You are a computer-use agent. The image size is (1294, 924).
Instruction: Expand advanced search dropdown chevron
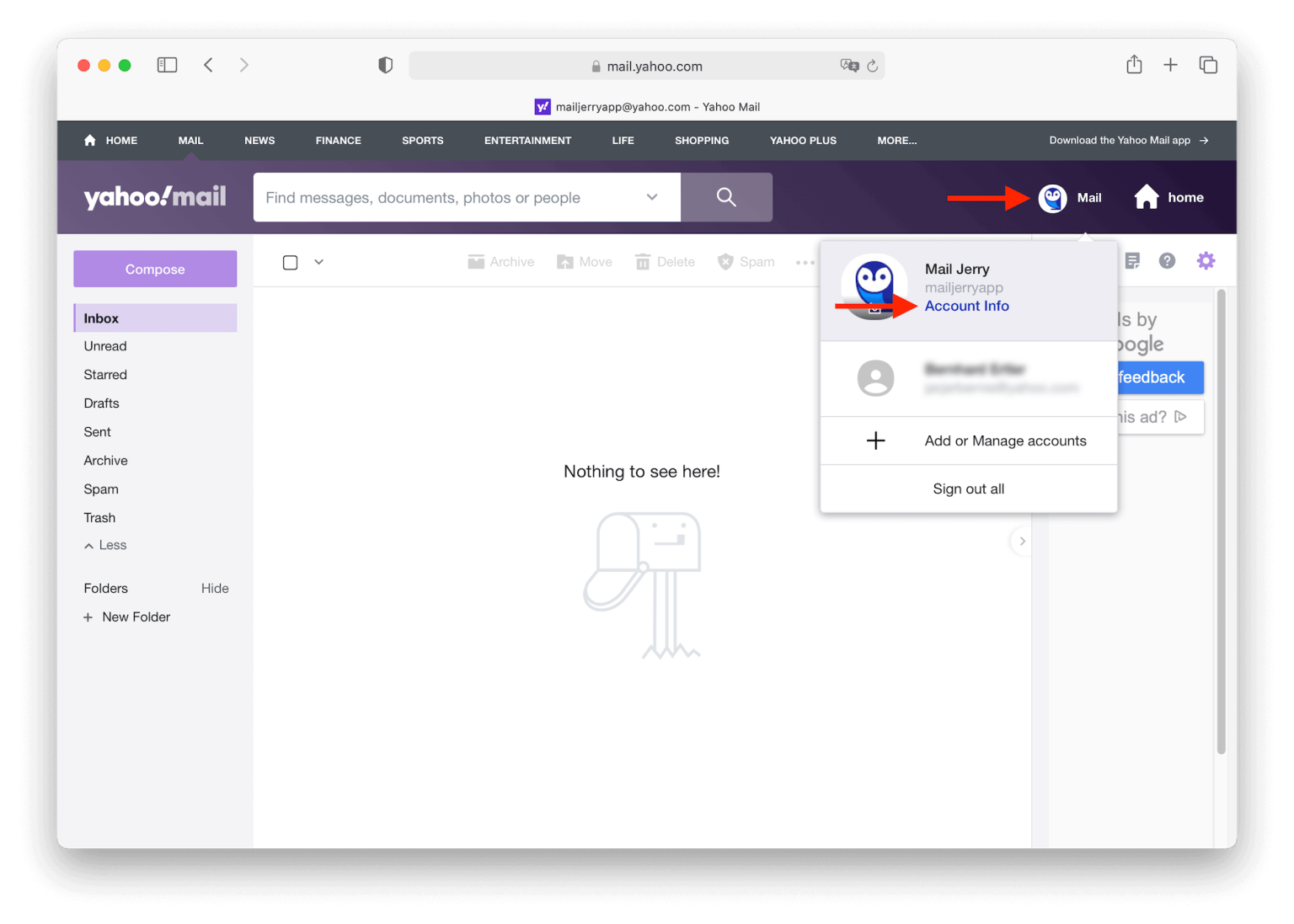(x=652, y=197)
